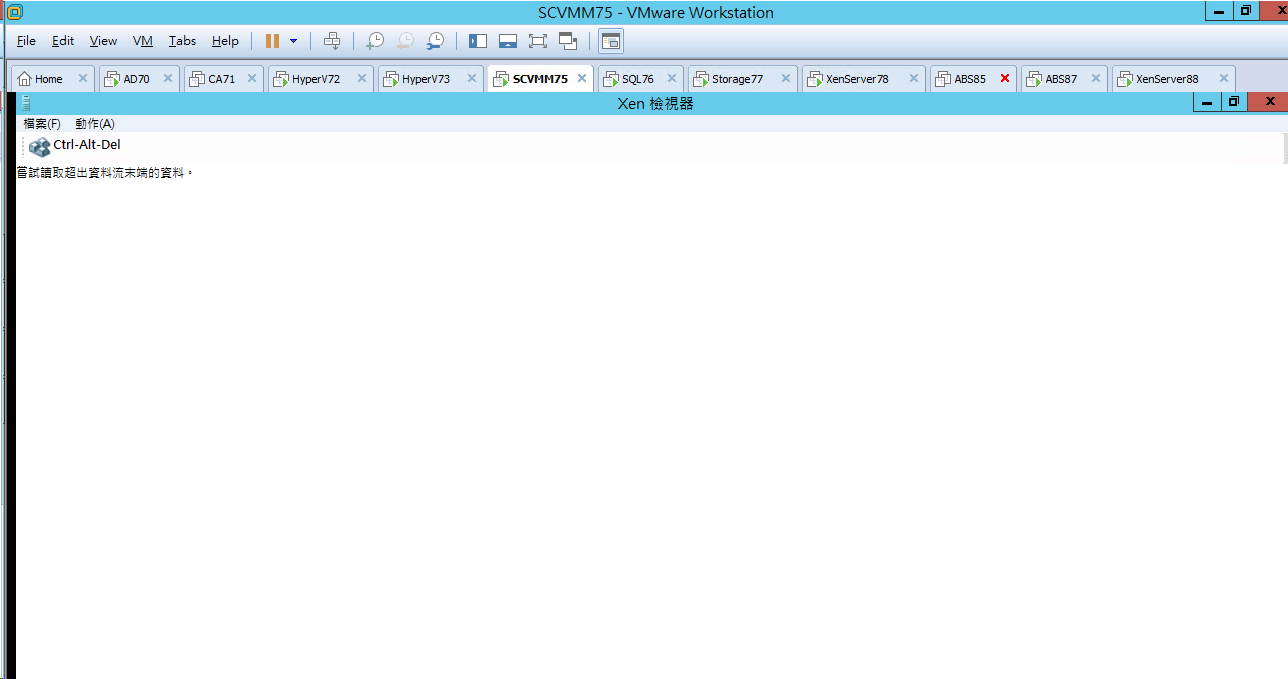Switch to Unity mode icon
1288x679 pixels.
pos(569,41)
